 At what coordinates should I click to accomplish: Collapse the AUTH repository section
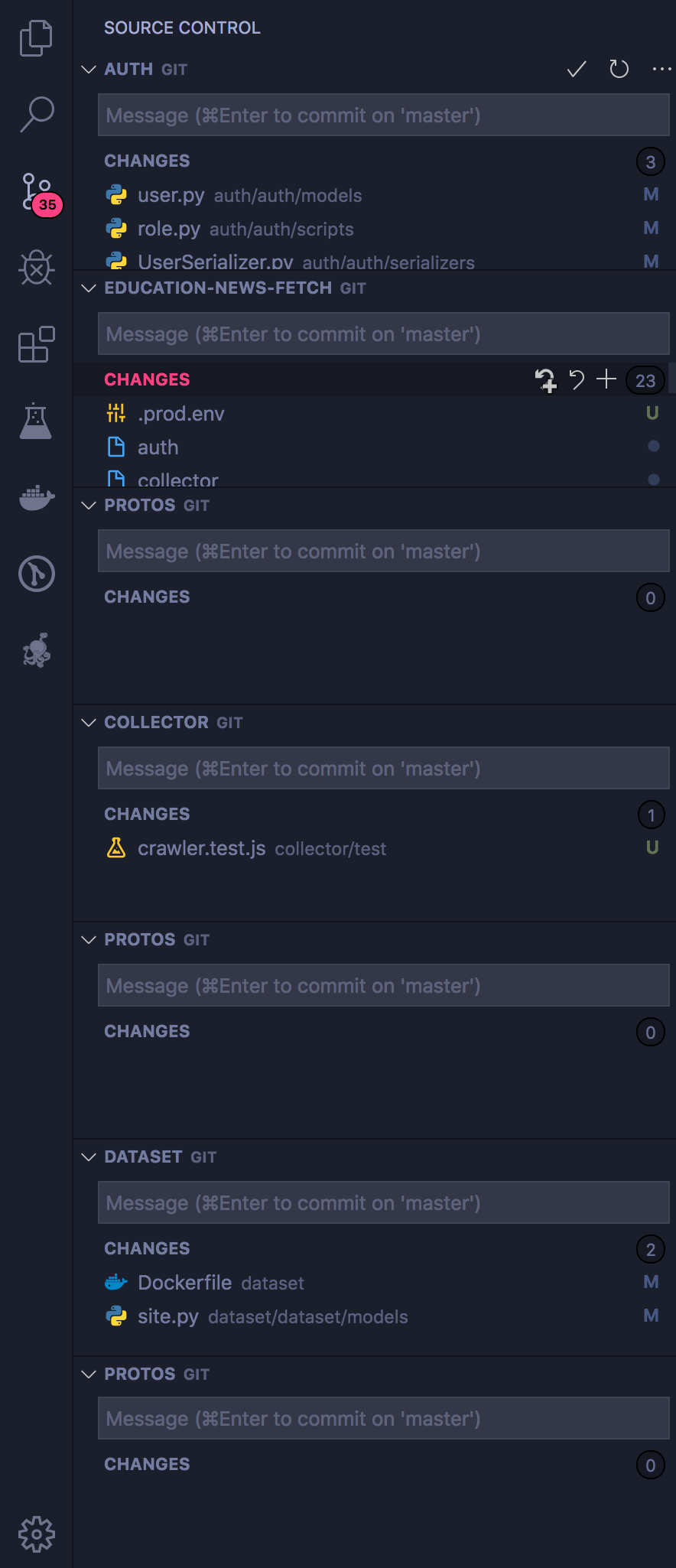click(88, 69)
